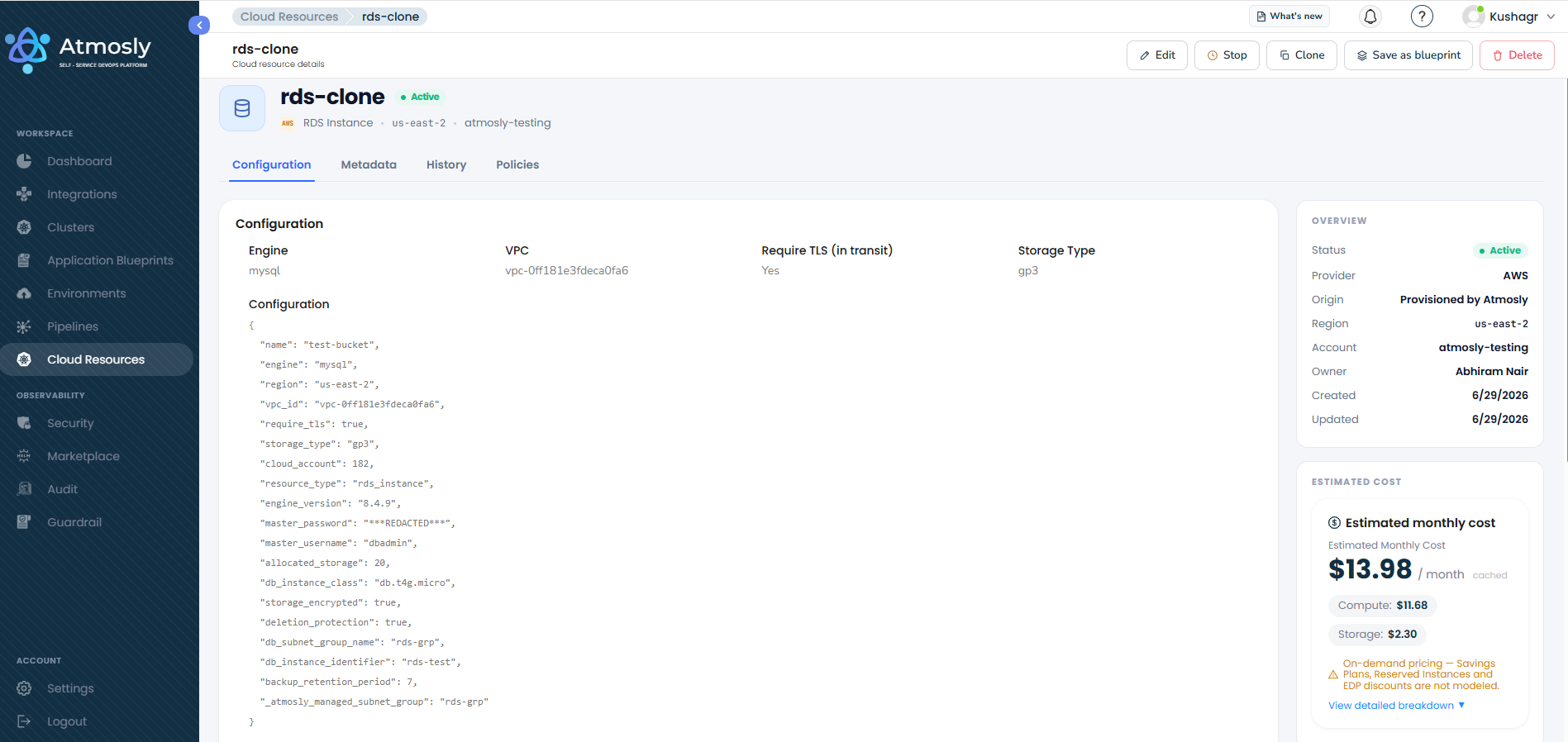
Task: Click VPC value vpc-0ff181e3fdeca0fa6
Action: click(567, 271)
